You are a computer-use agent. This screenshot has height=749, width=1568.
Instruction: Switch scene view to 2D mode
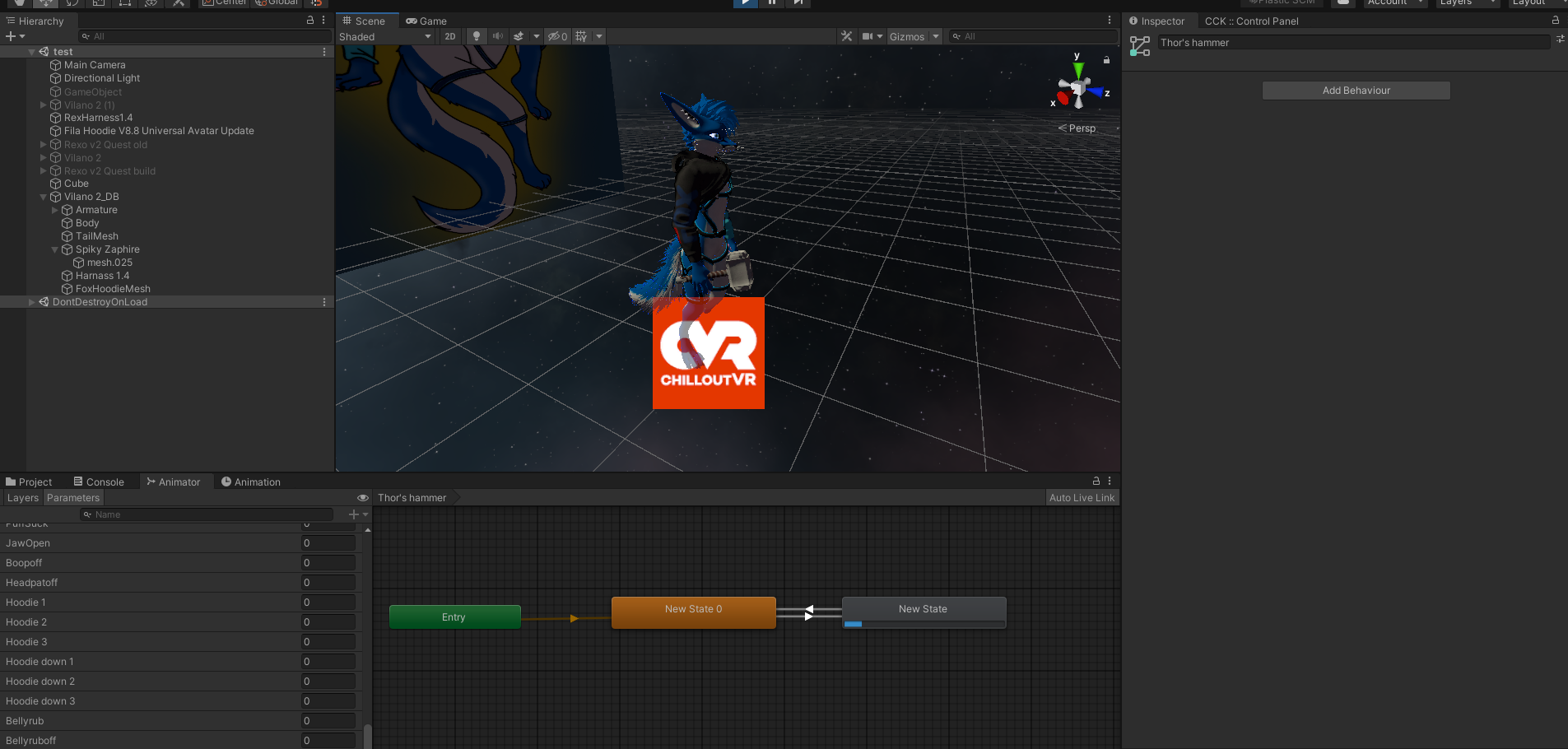450,36
